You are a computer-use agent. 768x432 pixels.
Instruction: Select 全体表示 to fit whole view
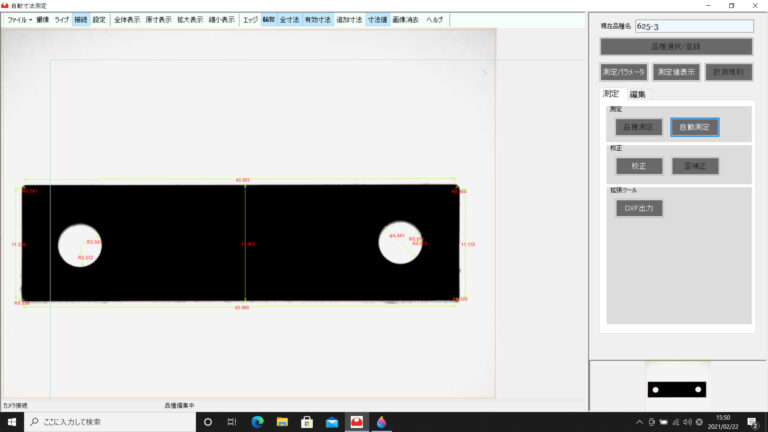(127, 19)
